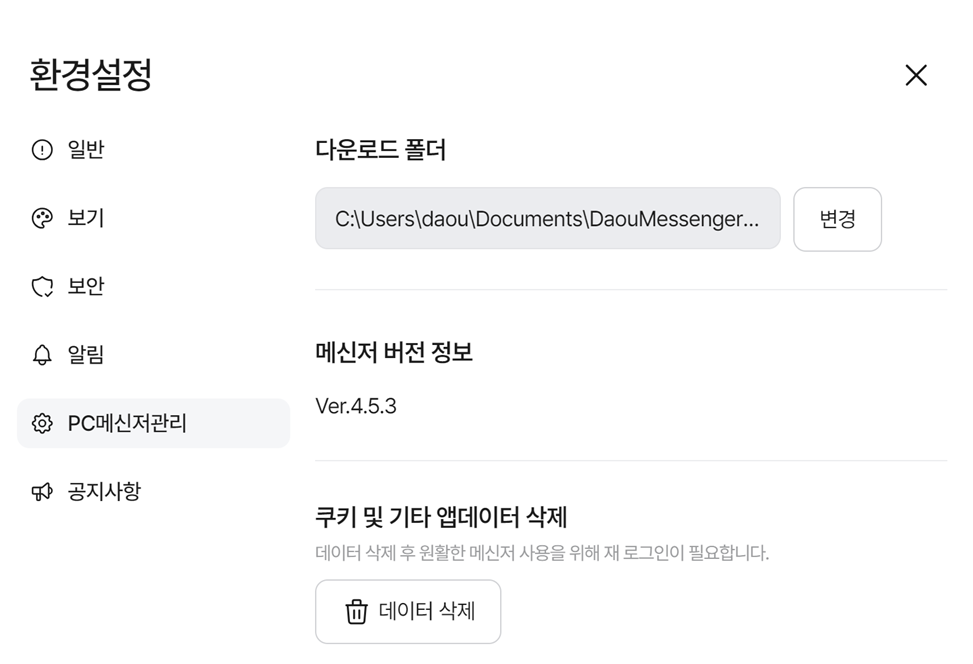Open the 공지사항 text label
The height and width of the screenshot is (664, 973).
coord(104,491)
